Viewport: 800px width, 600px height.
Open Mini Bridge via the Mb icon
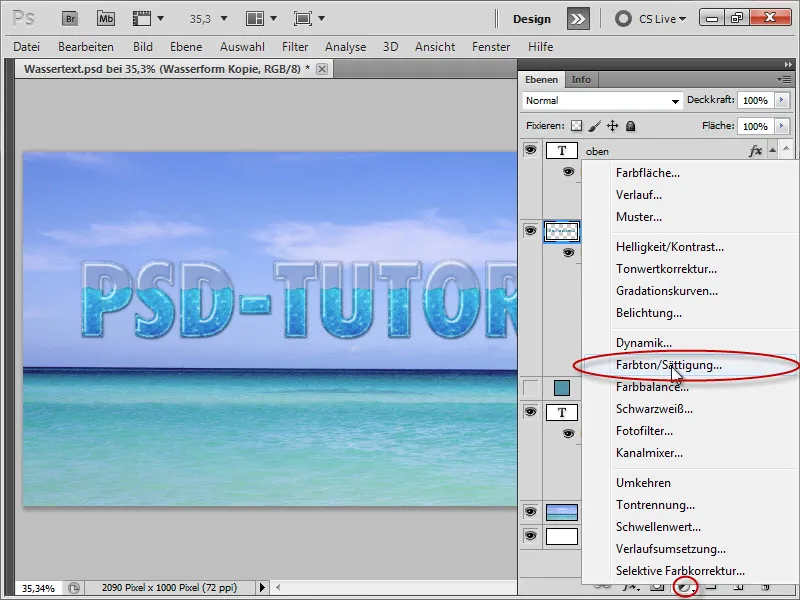coord(105,18)
